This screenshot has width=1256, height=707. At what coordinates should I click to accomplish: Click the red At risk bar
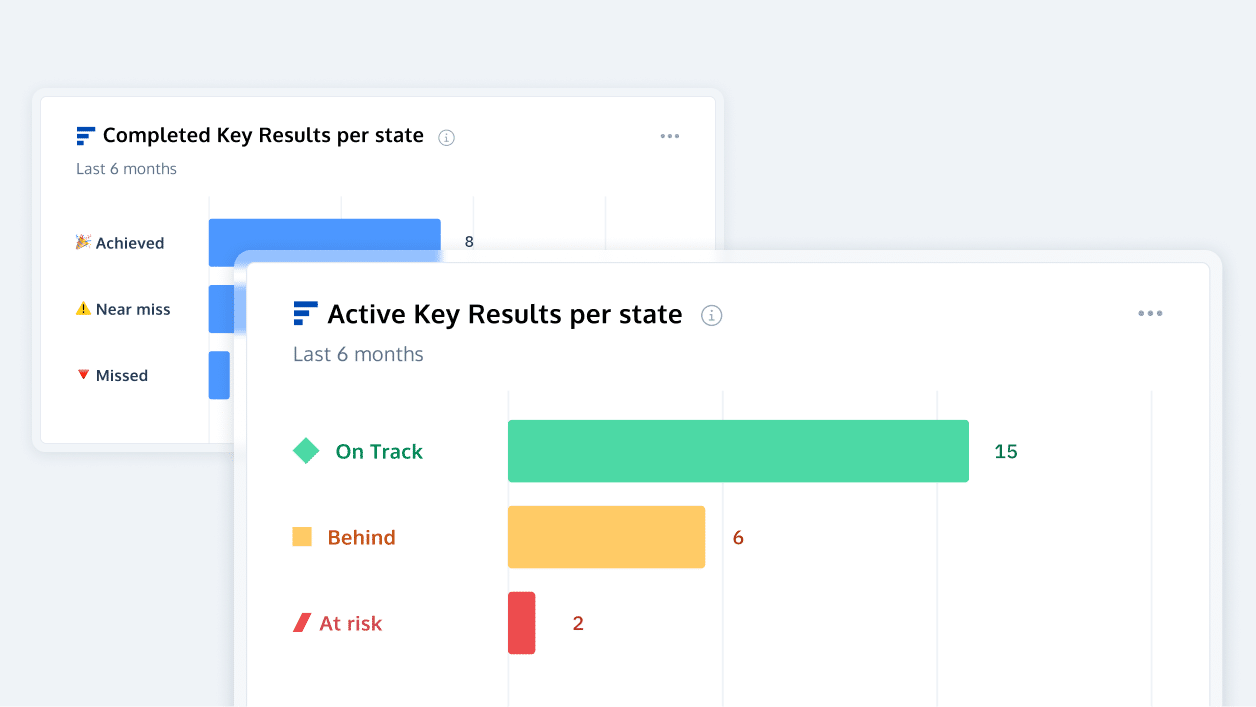[521, 623]
